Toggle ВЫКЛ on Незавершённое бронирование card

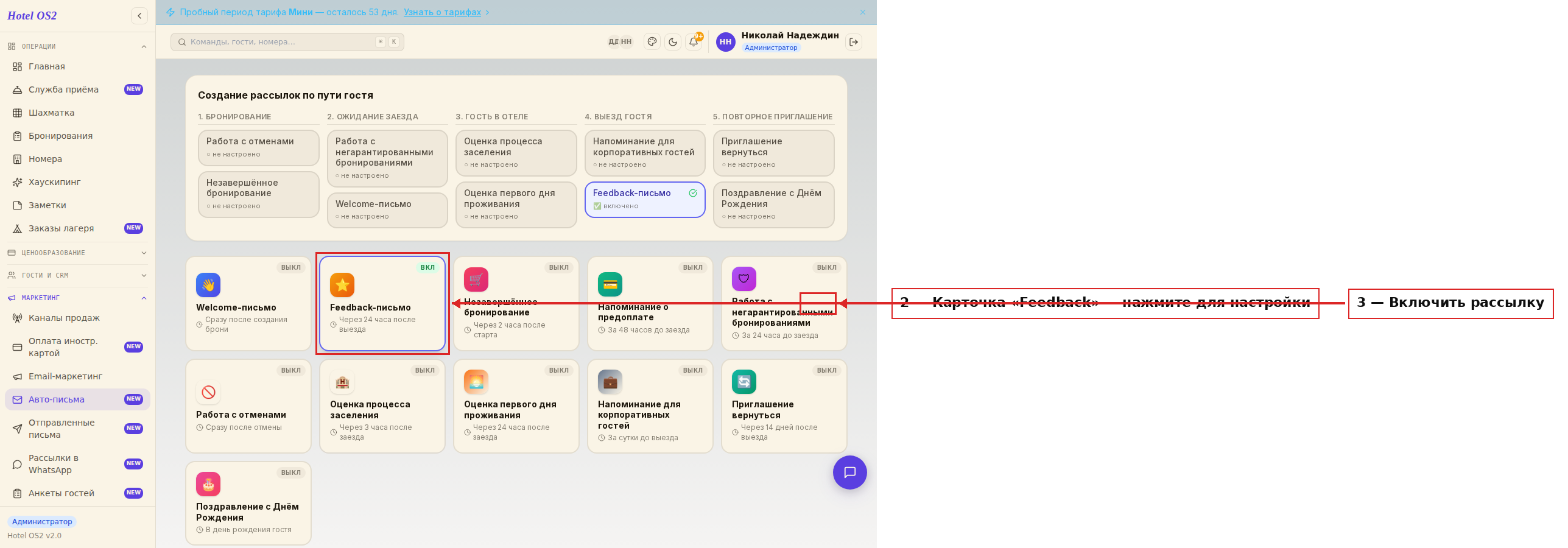point(559,267)
